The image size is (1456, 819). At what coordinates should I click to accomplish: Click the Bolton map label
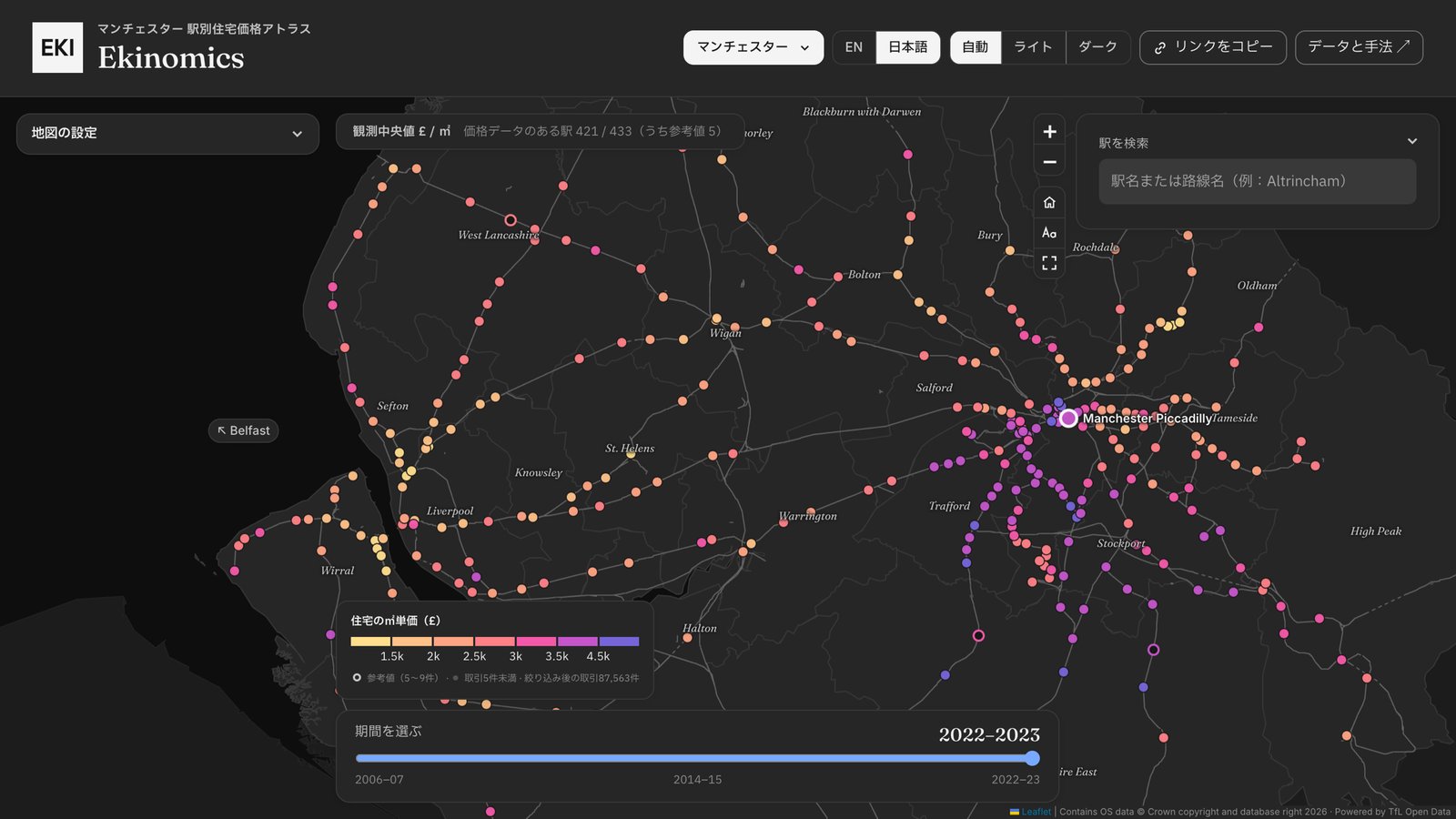[x=864, y=275]
